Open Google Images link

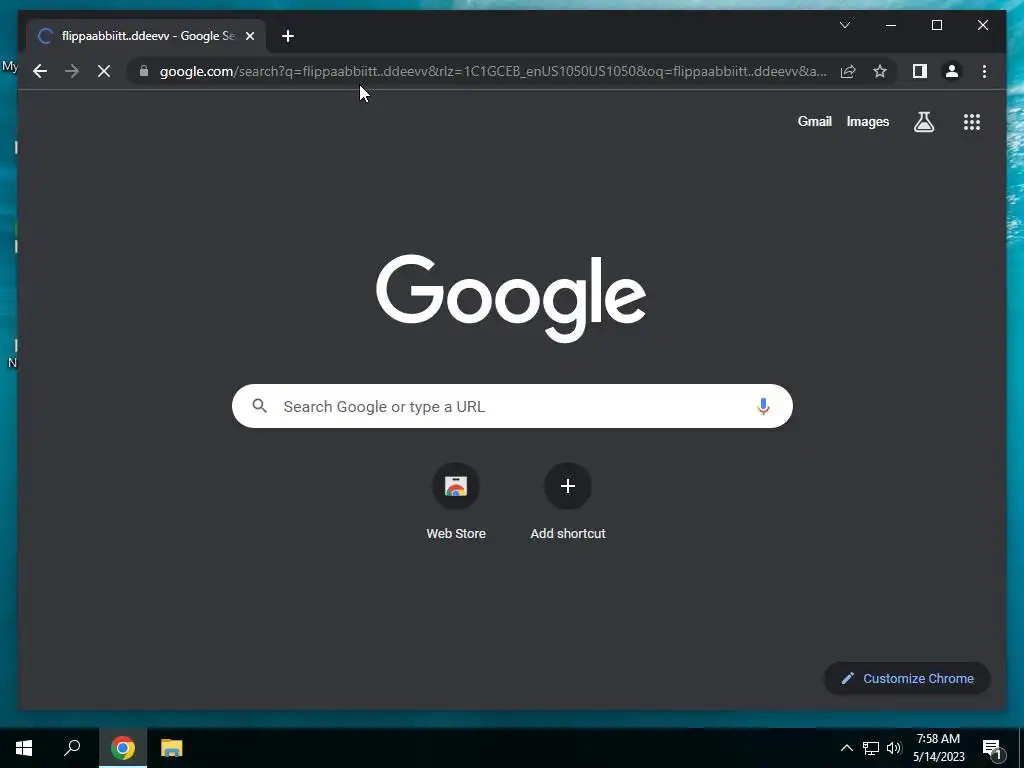point(867,121)
